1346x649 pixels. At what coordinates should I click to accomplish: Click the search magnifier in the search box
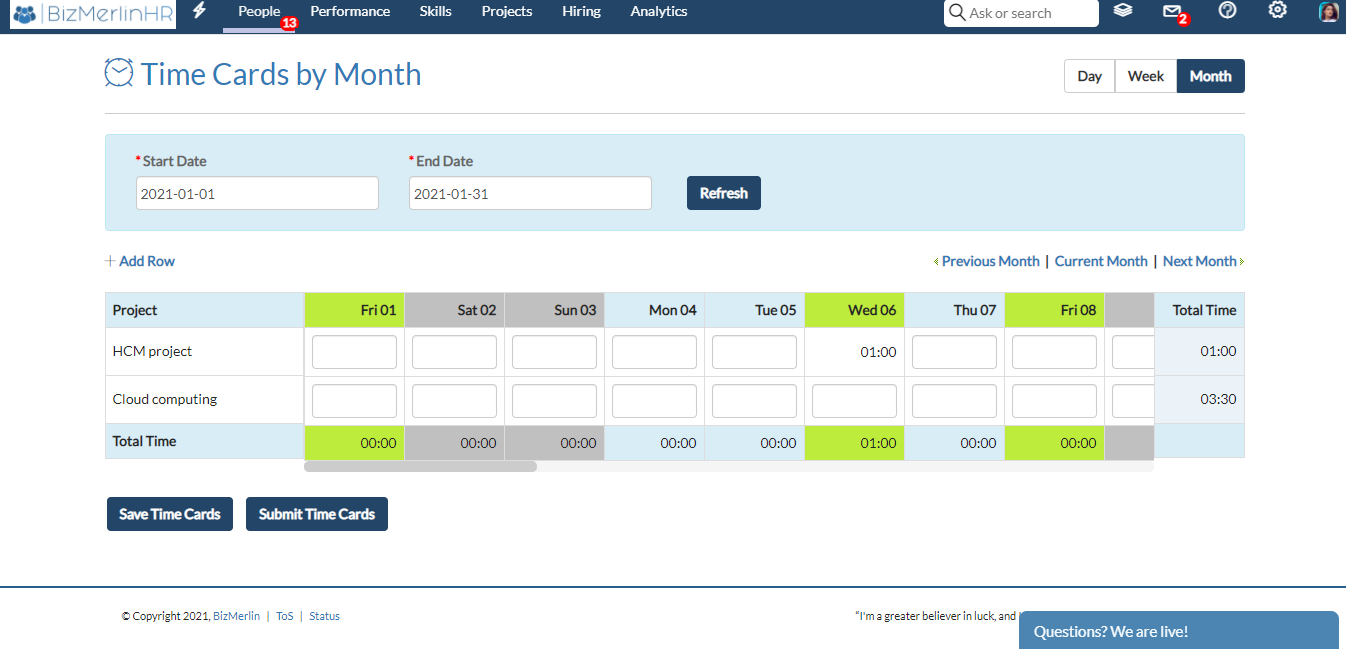click(956, 13)
